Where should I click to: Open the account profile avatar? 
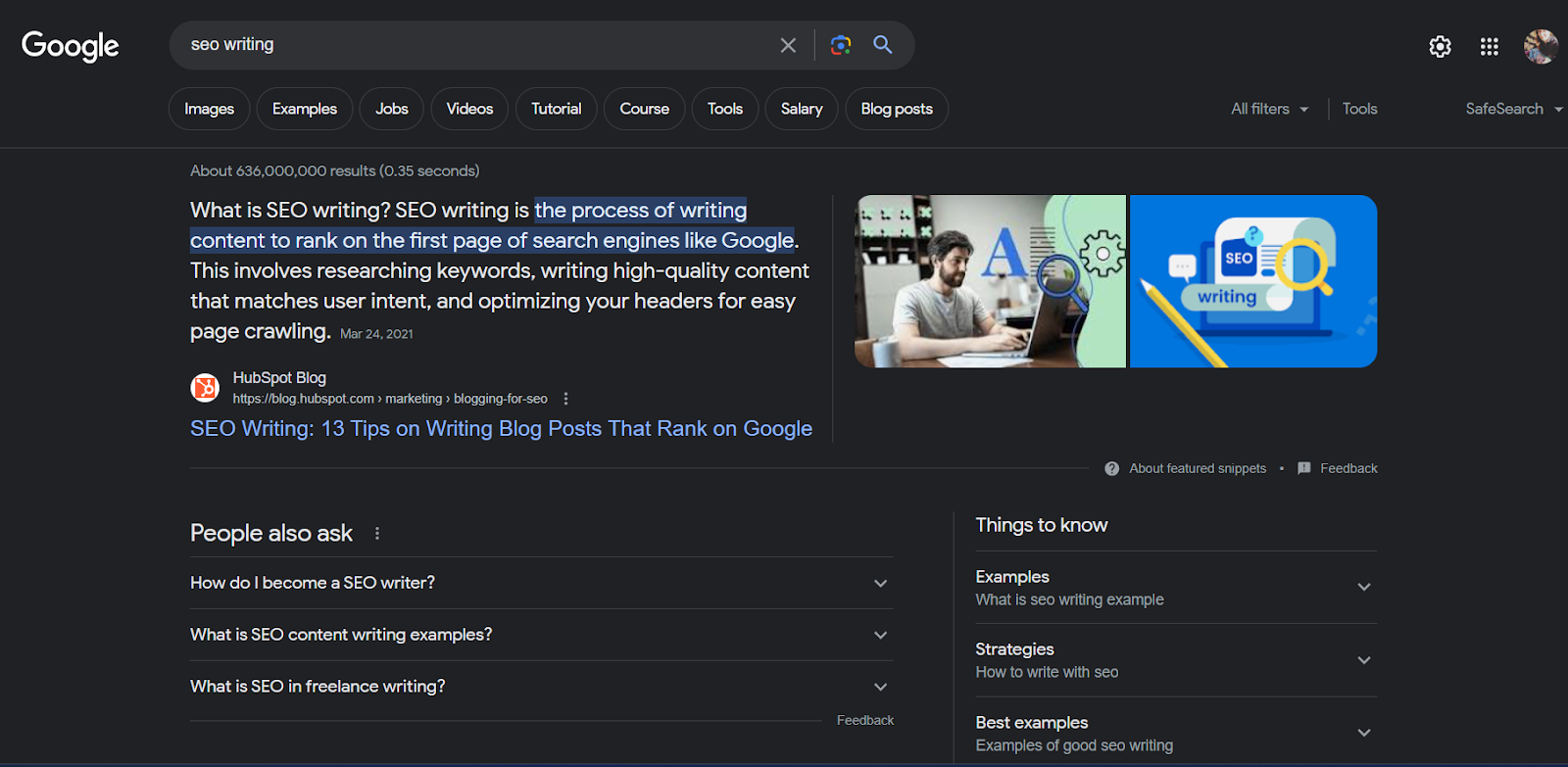[1541, 46]
